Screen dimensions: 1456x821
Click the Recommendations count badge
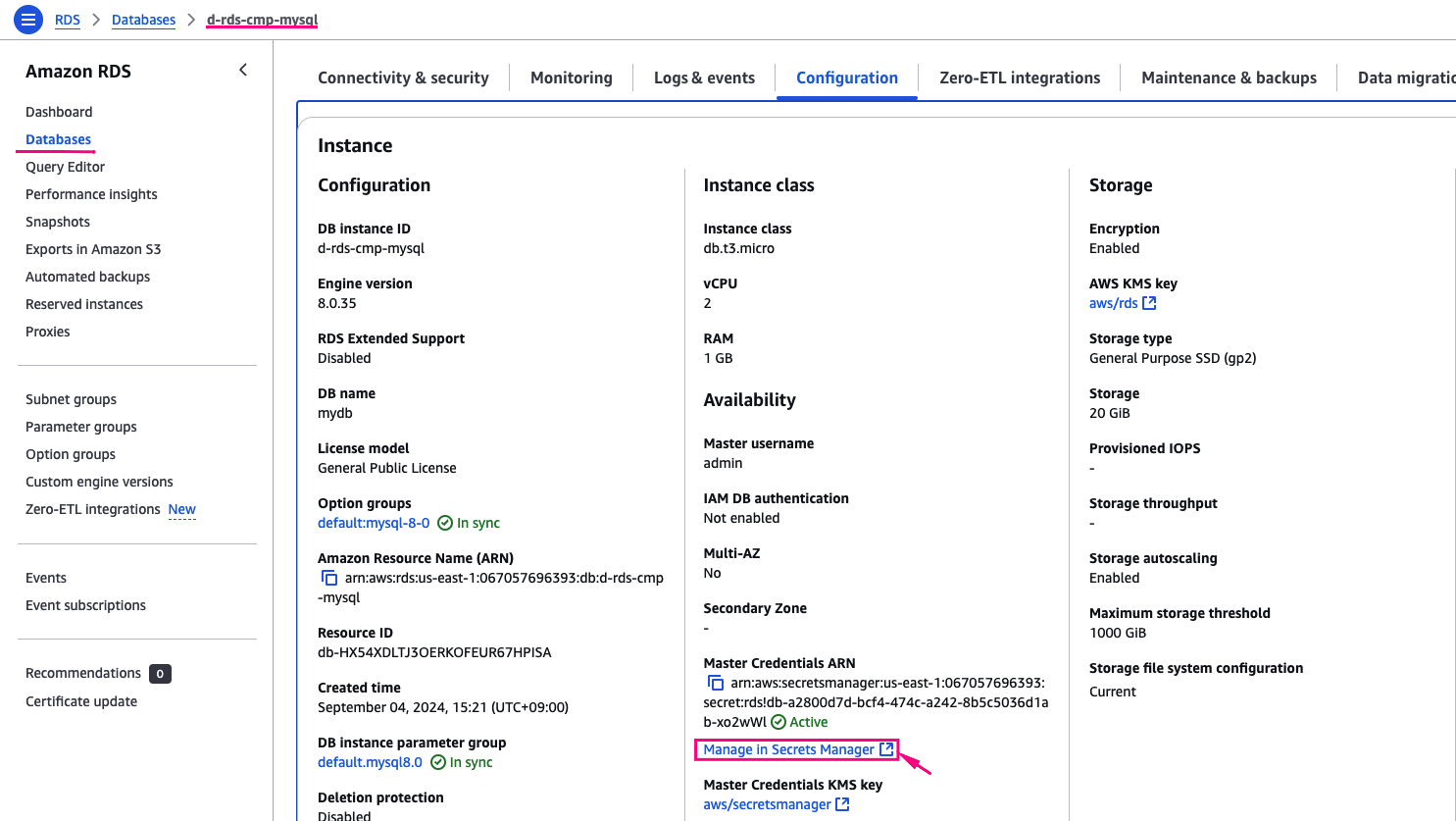pos(160,674)
